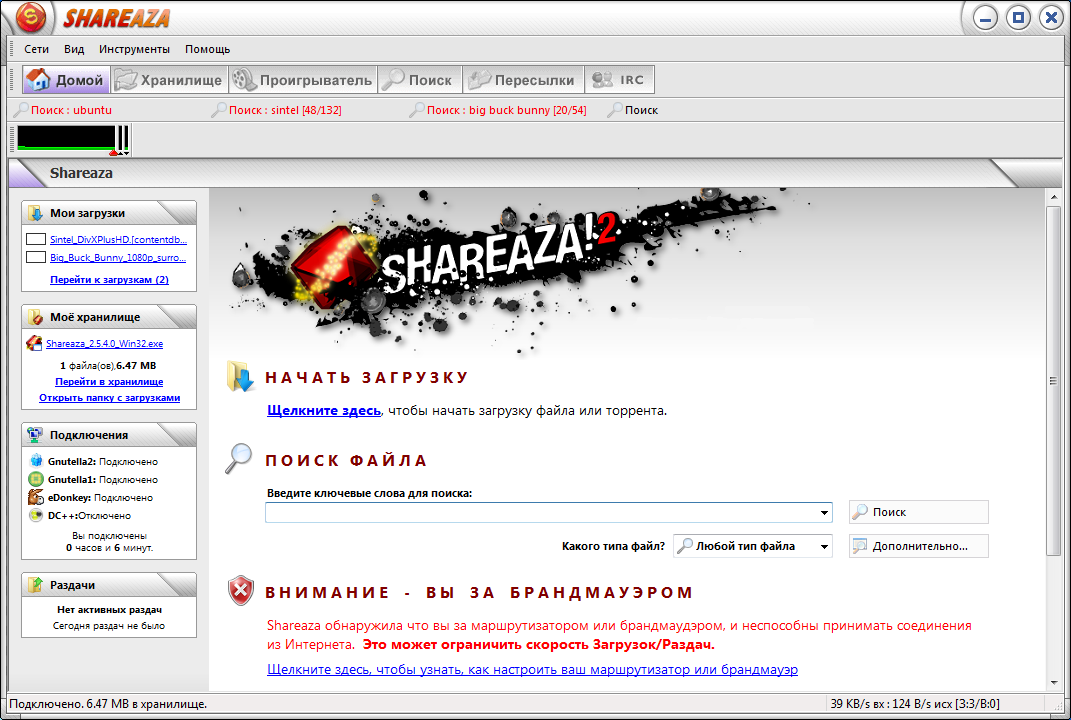Open the Shareaza_2.5.4.0_Win32.exe file link

[104, 344]
